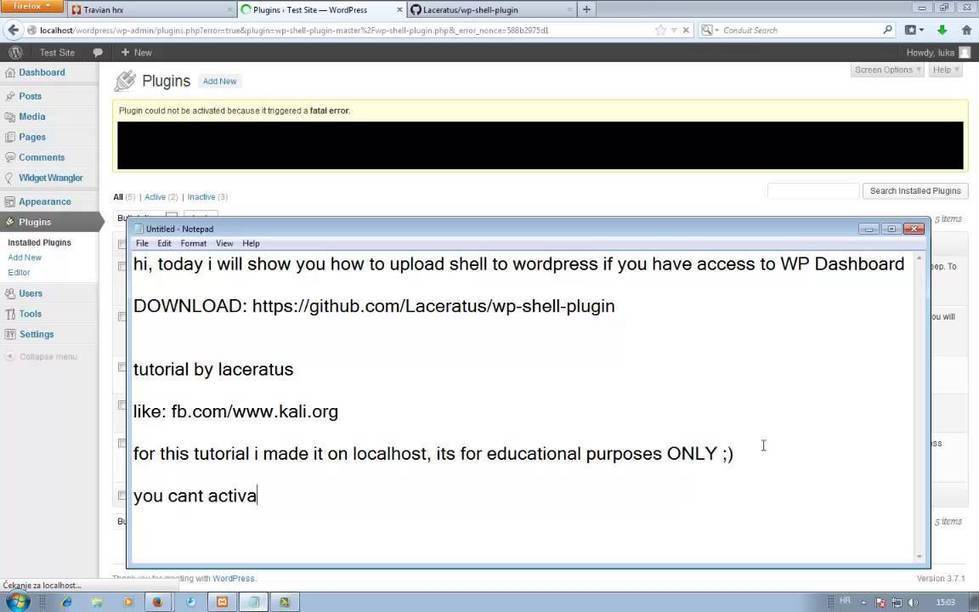Stop page loading with the X icon

pyautogui.click(x=686, y=30)
